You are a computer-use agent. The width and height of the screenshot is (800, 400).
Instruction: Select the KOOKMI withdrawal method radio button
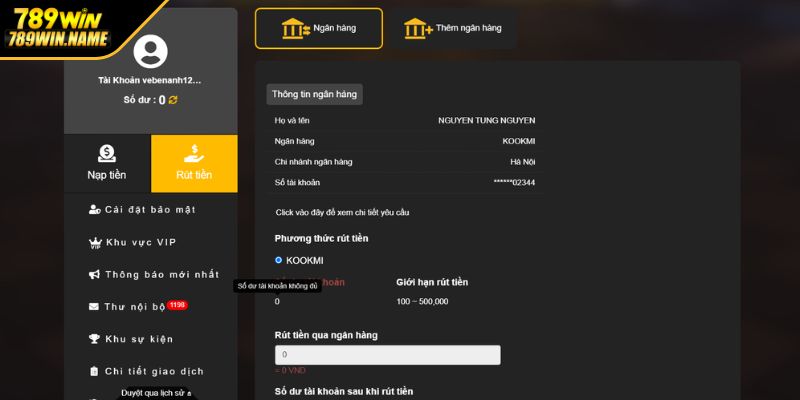pyautogui.click(x=278, y=260)
